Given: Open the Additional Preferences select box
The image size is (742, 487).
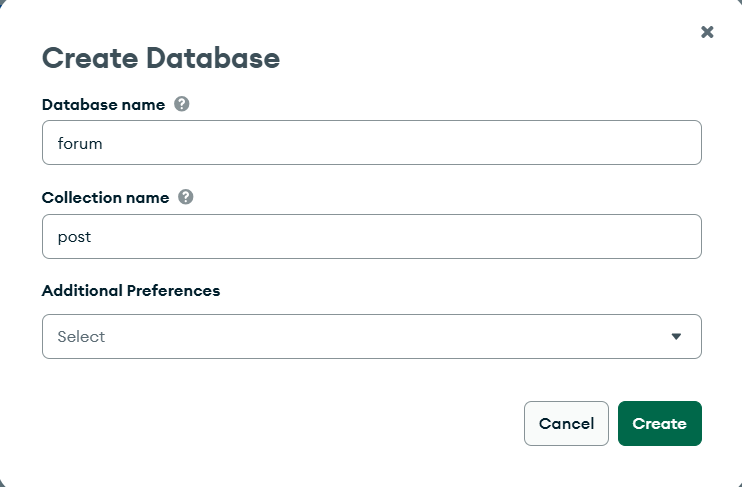Looking at the screenshot, I should point(371,336).
